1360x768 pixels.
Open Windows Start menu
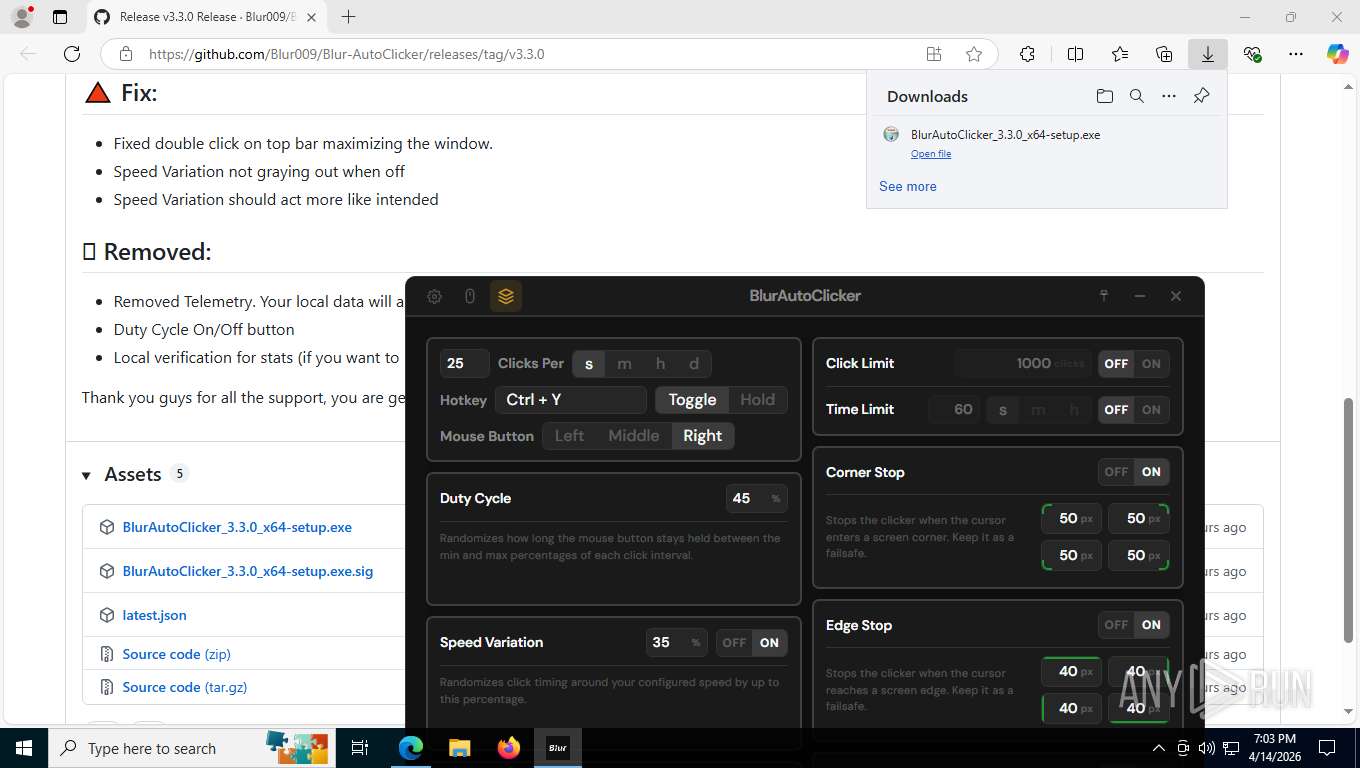(23, 748)
